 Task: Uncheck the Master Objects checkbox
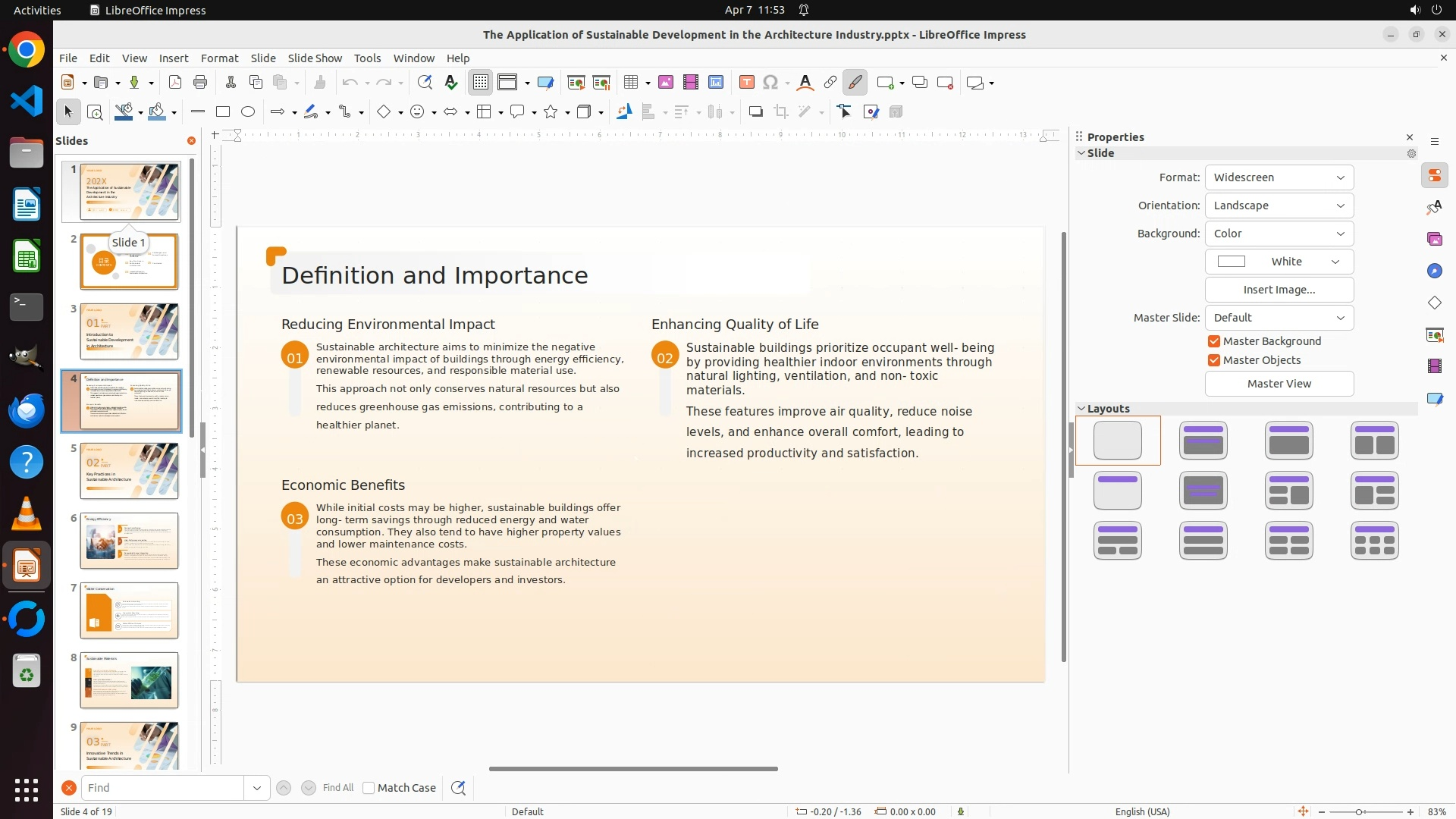(1214, 360)
